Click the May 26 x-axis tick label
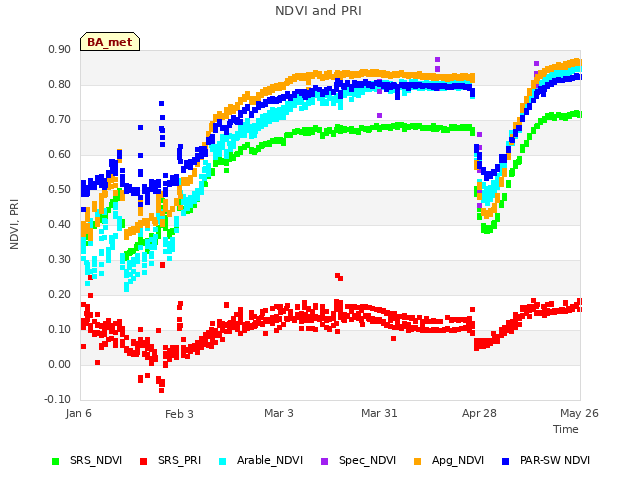640x480 pixels. point(579,413)
